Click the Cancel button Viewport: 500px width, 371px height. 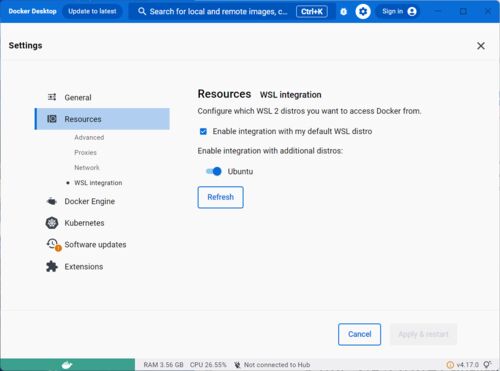[359, 334]
